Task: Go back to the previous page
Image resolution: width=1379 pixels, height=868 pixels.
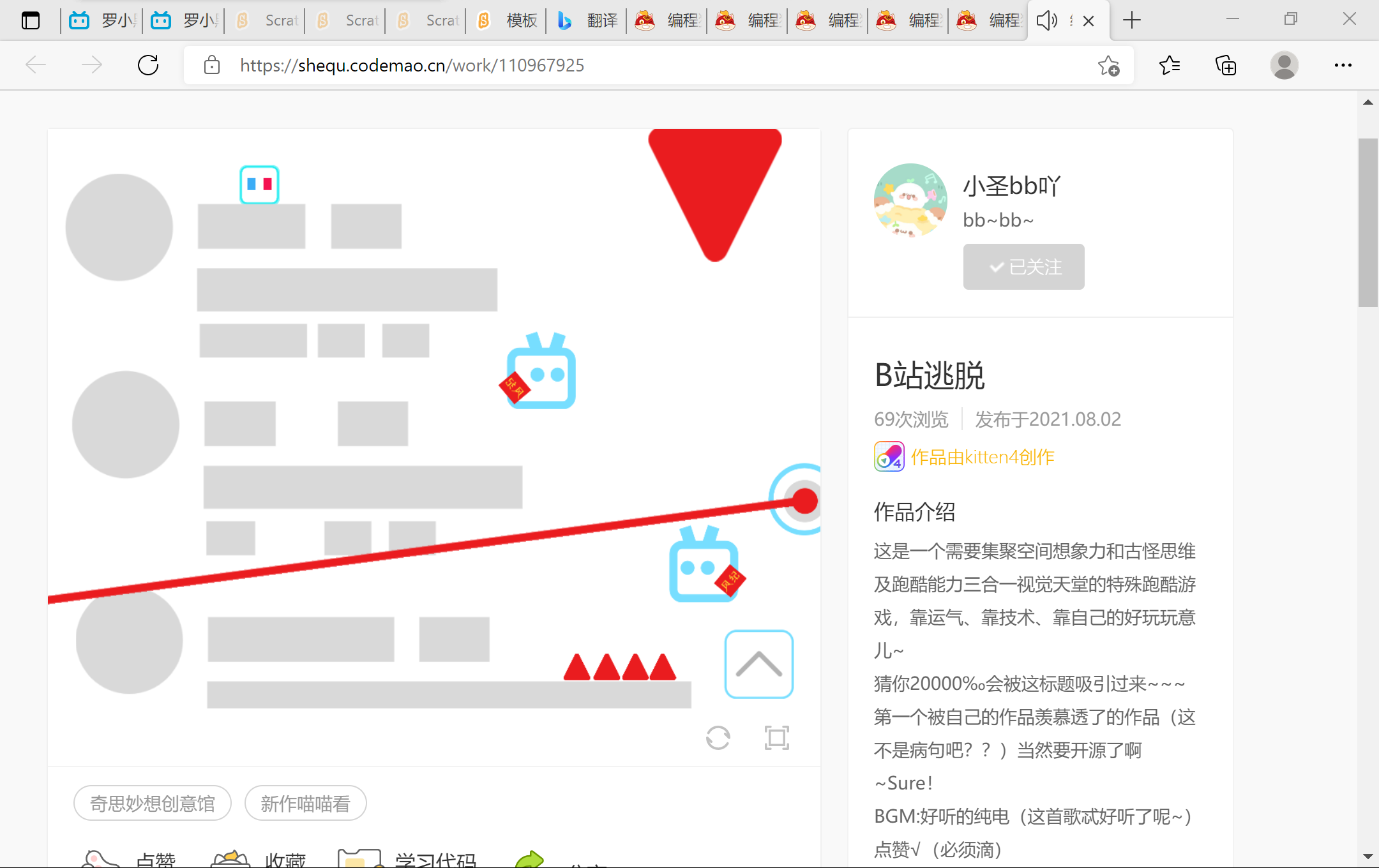Action: (36, 65)
